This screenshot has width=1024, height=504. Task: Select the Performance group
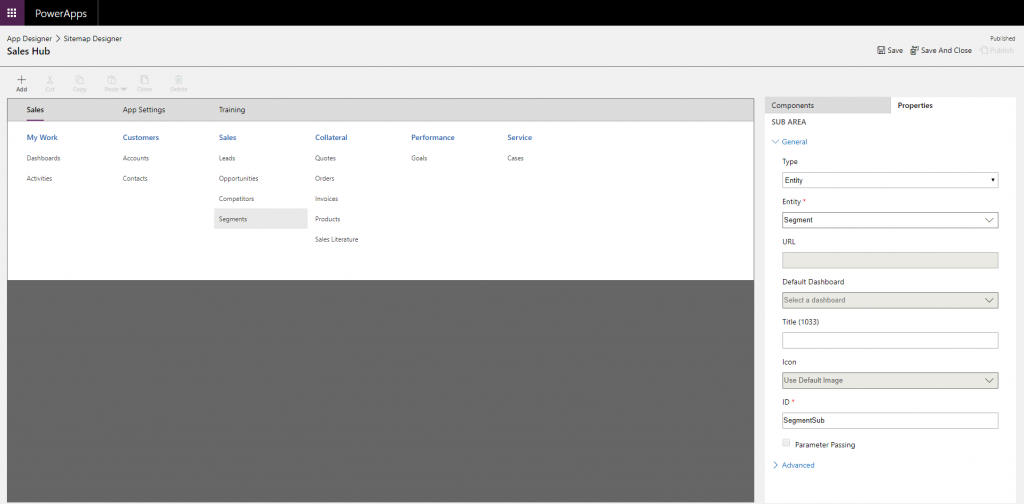pyautogui.click(x=432, y=138)
